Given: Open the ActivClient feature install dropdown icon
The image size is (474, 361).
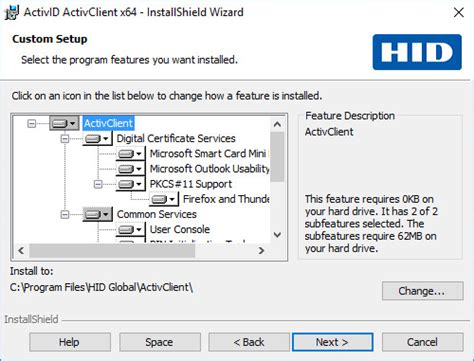Looking at the screenshot, I should pyautogui.click(x=64, y=123).
